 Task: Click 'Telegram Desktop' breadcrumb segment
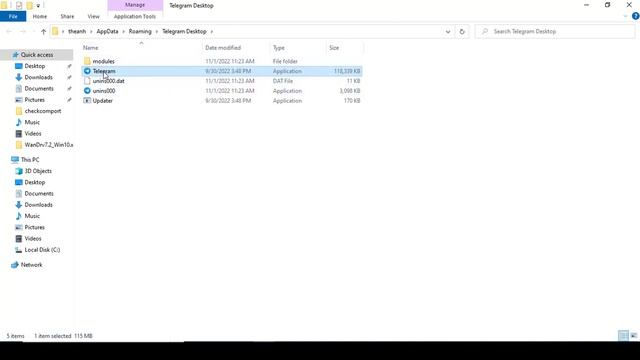click(x=184, y=31)
